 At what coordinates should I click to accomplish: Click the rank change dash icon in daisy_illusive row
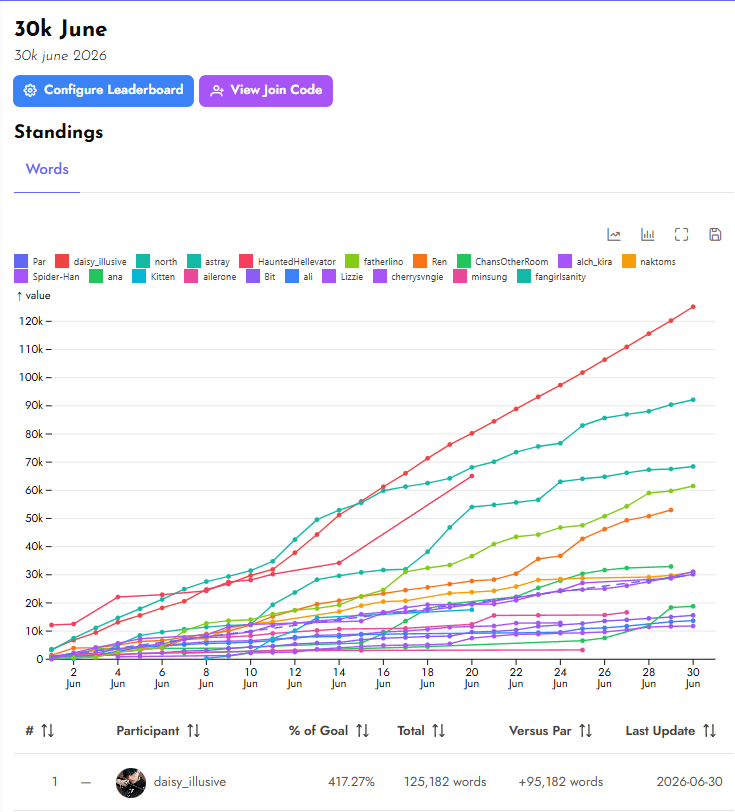pyautogui.click(x=86, y=782)
